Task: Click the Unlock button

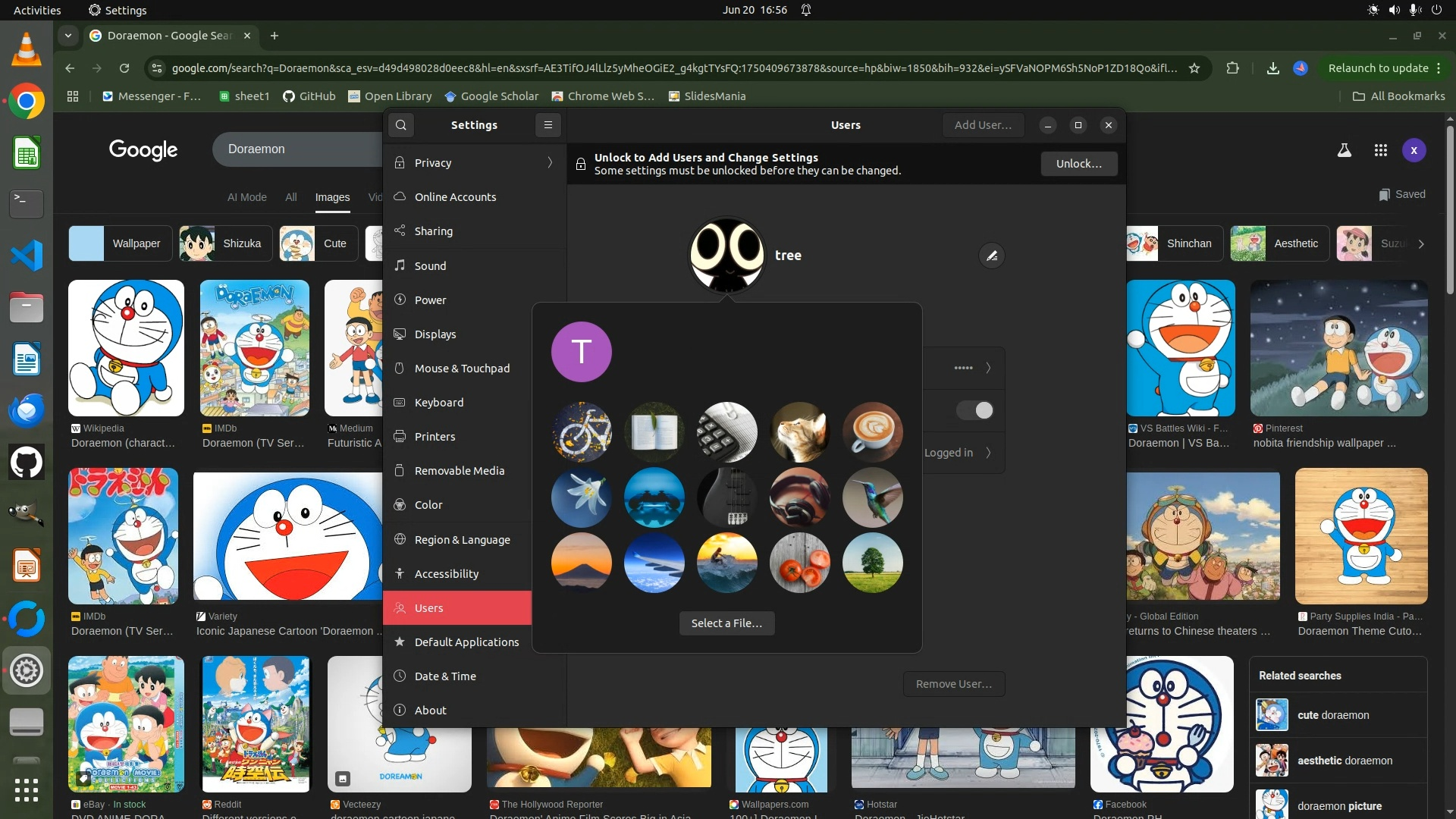Action: 1078,164
